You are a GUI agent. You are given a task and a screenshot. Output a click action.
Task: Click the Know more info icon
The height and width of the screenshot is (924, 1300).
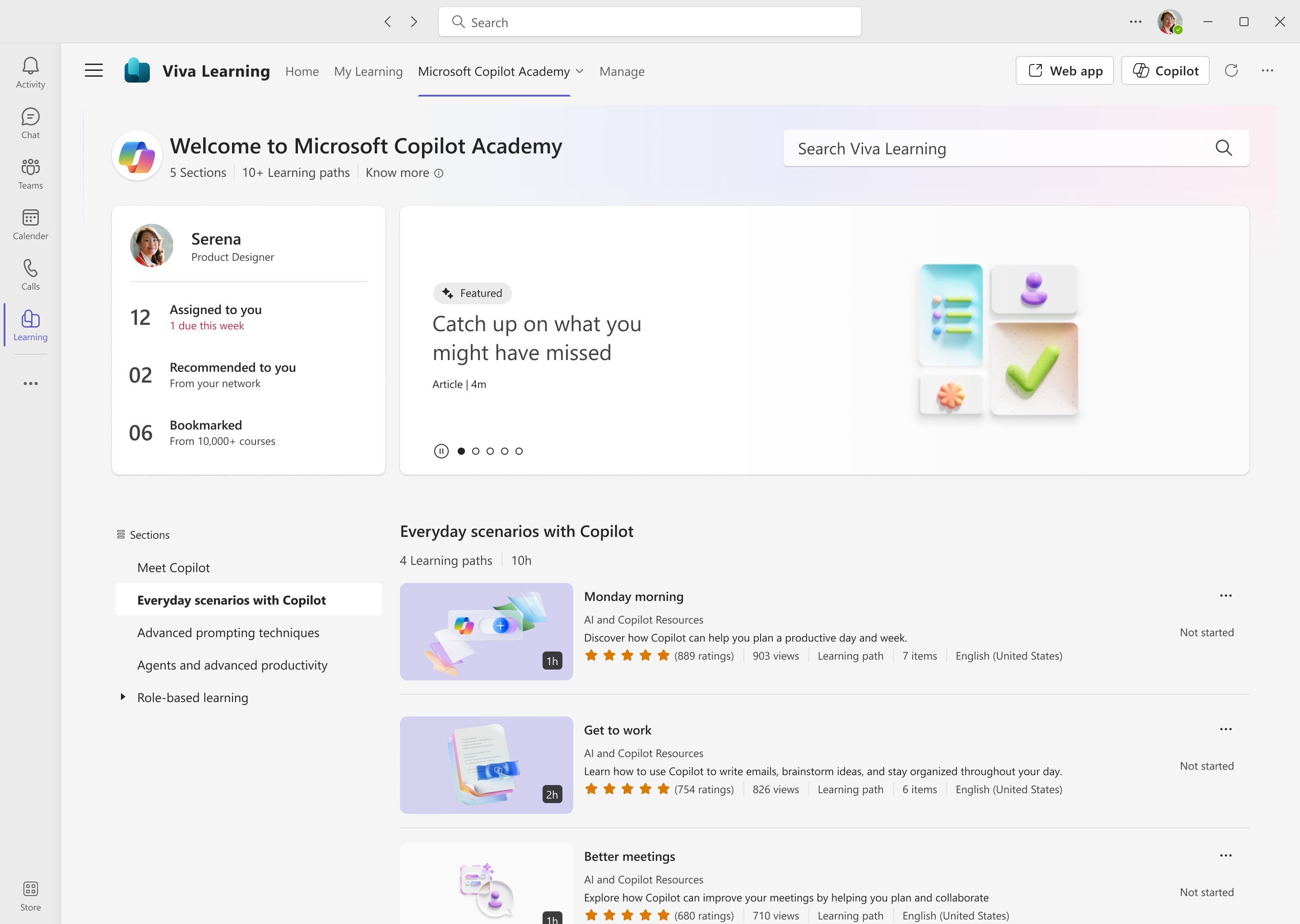pyautogui.click(x=438, y=173)
